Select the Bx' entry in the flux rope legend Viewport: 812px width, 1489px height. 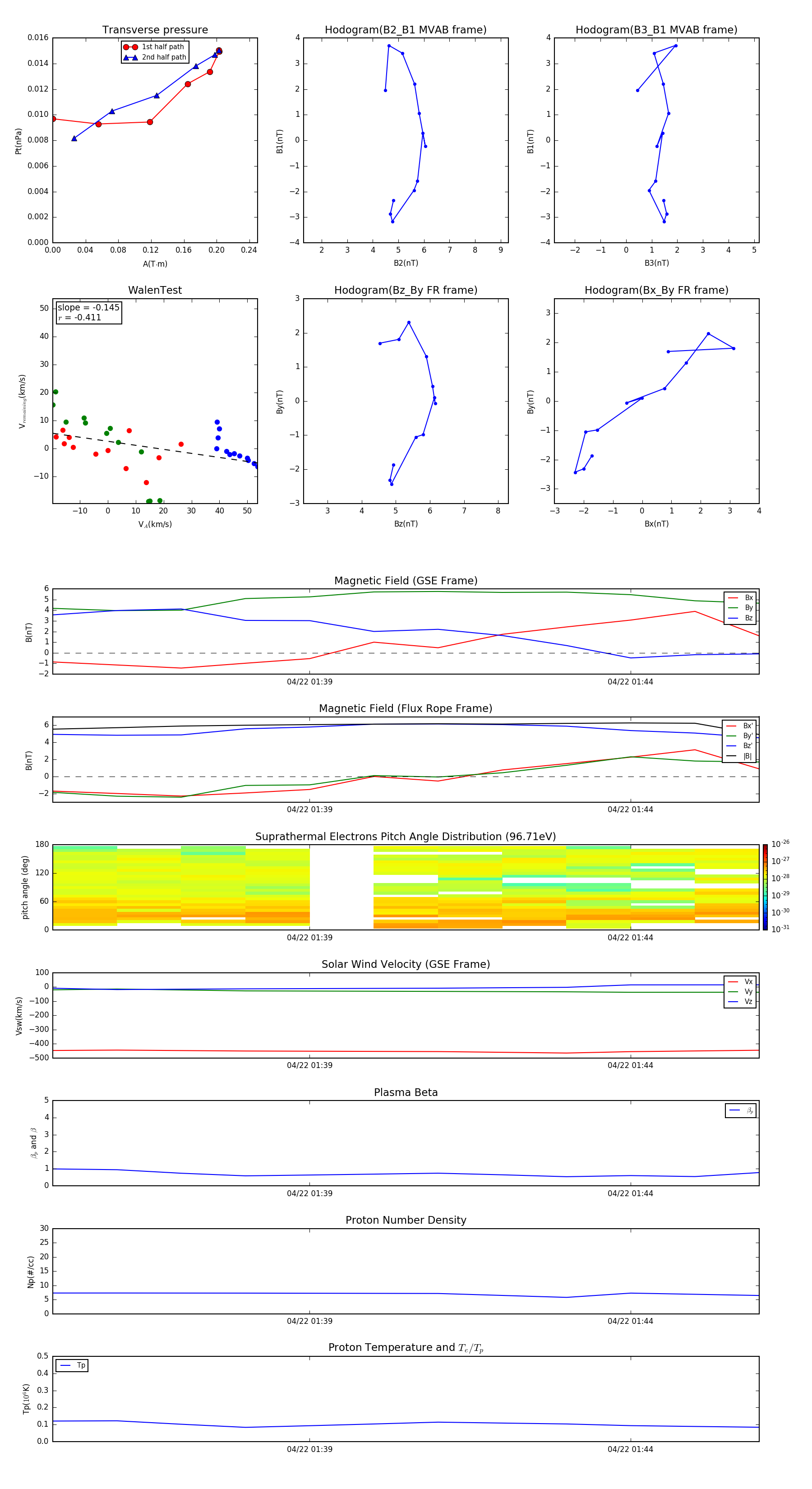(740, 726)
